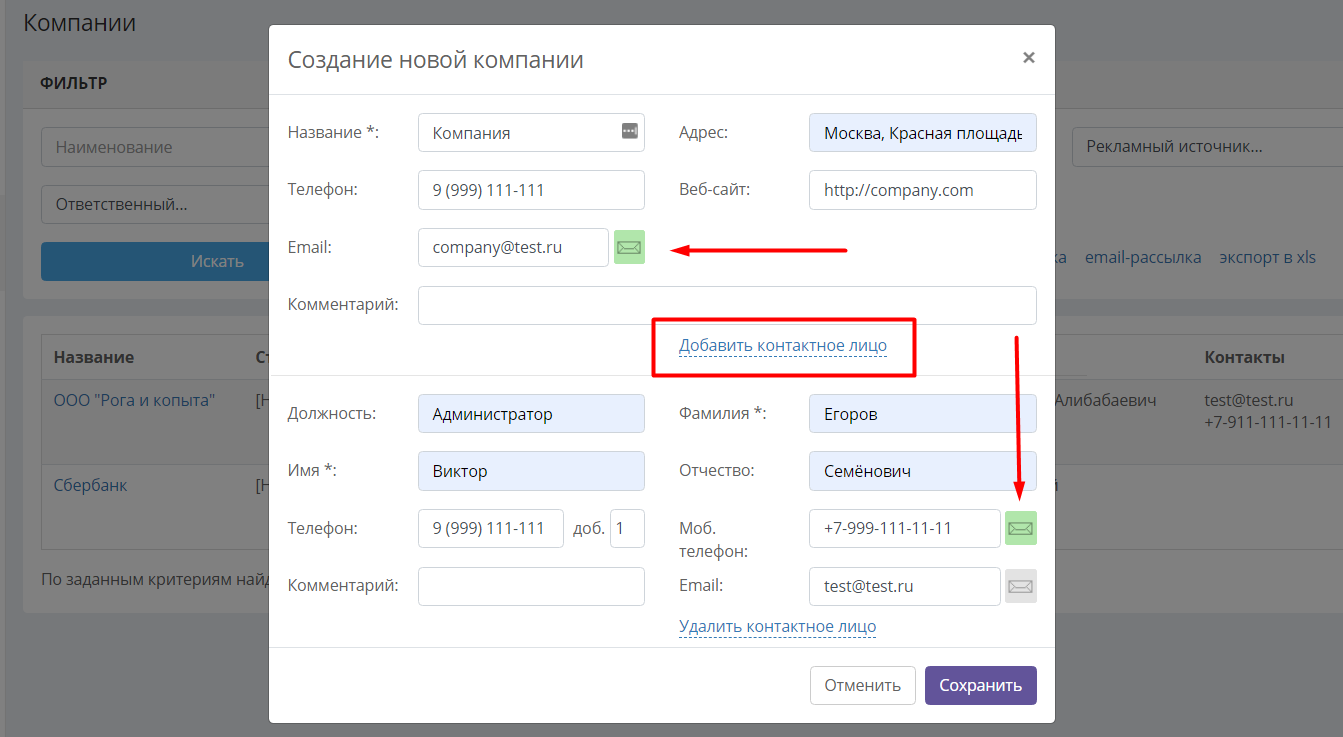
Task: Click the green envelope icon beside mobile phone
Action: coord(1021,528)
